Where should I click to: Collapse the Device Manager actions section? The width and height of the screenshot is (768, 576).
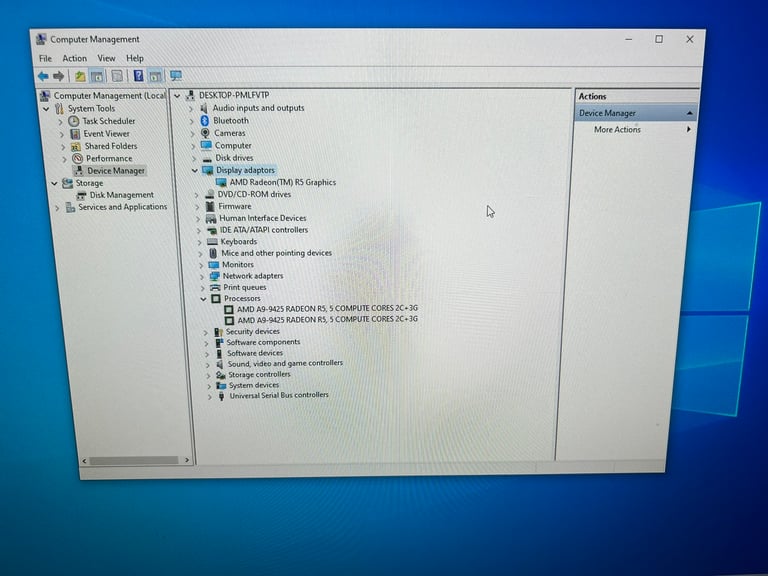tap(689, 113)
